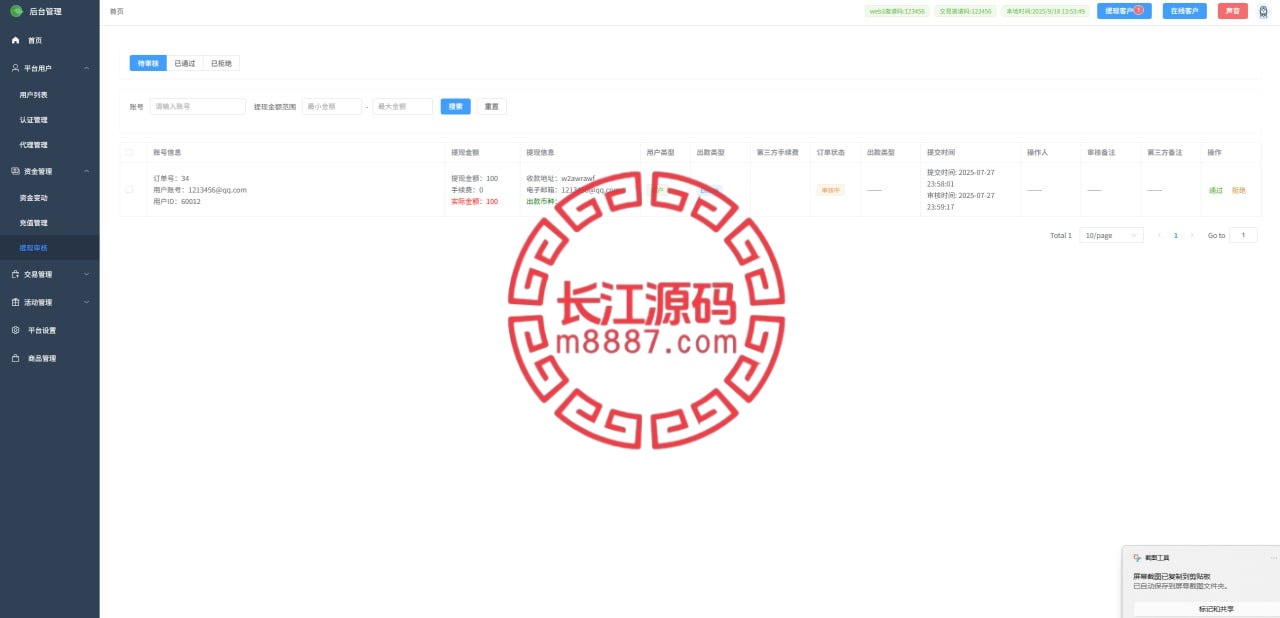Click the 资金管理 wallet icon

click(15, 171)
